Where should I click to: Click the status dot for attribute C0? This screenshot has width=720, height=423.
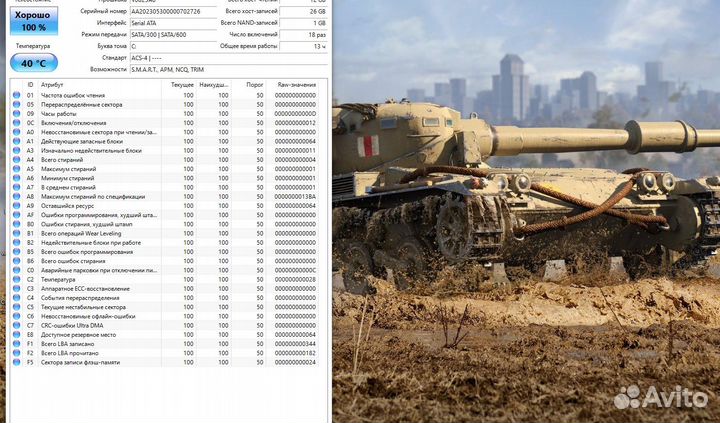pyautogui.click(x=17, y=270)
